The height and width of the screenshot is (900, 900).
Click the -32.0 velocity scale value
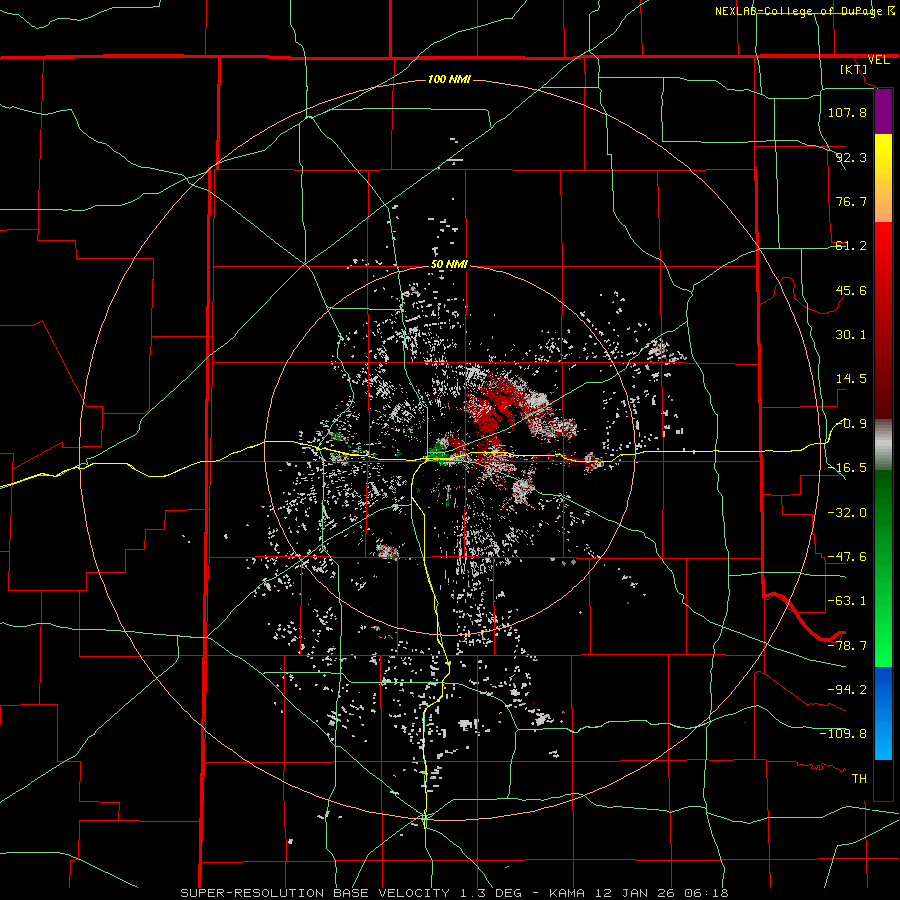tap(847, 513)
